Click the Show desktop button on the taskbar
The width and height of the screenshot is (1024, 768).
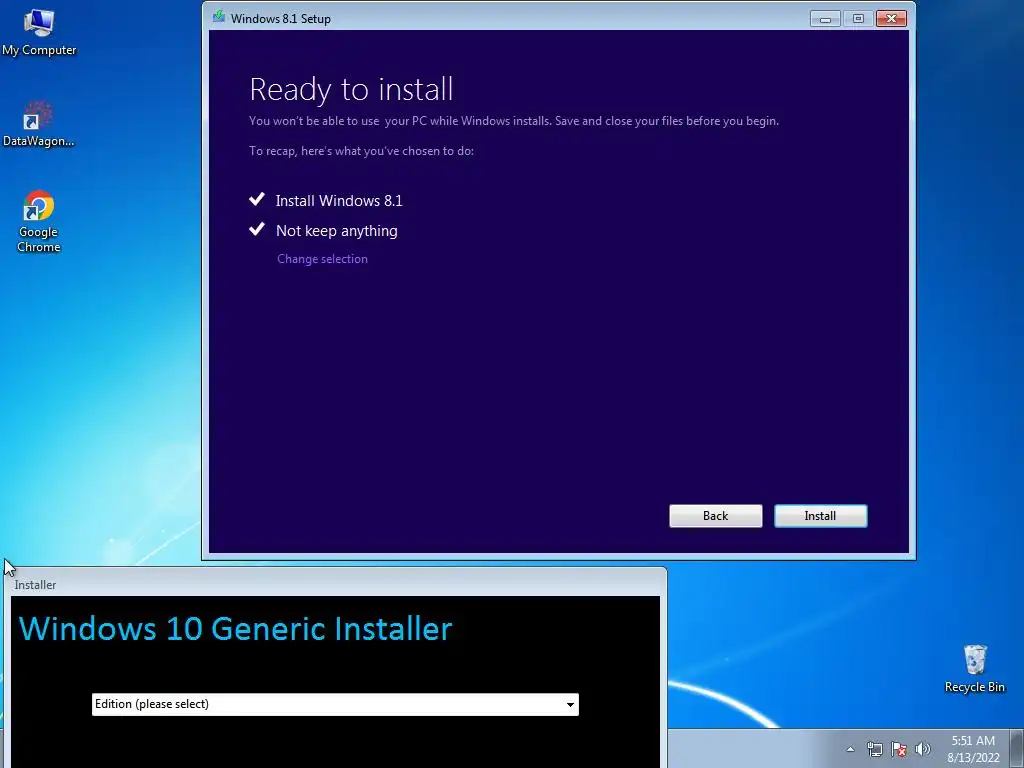click(x=1017, y=749)
